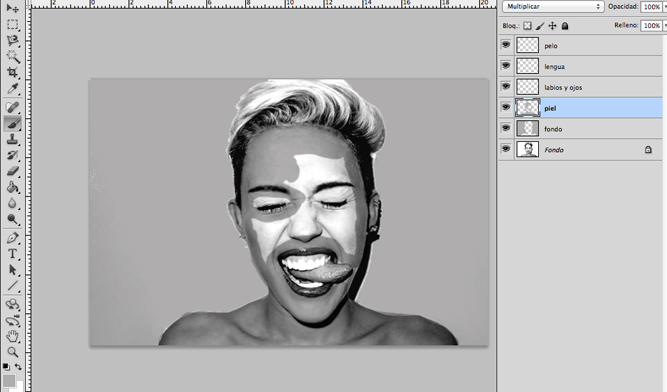Click the pelo layer thumbnail
This screenshot has height=392, width=667.
[x=527, y=45]
